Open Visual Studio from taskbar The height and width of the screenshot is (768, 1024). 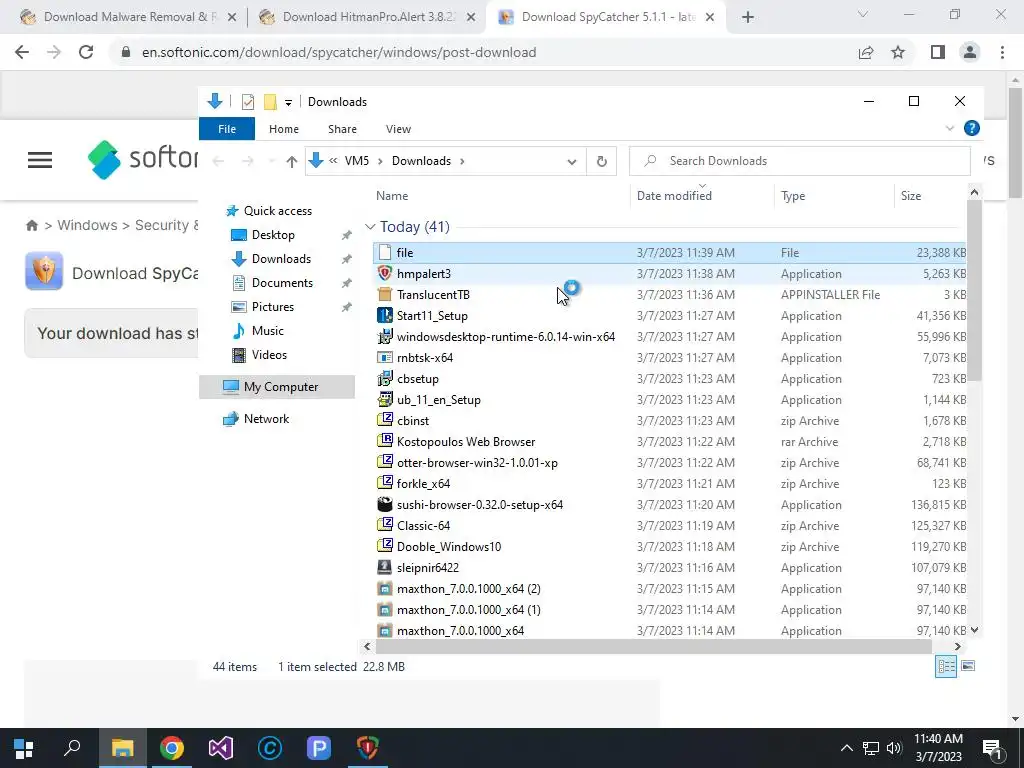(x=221, y=748)
